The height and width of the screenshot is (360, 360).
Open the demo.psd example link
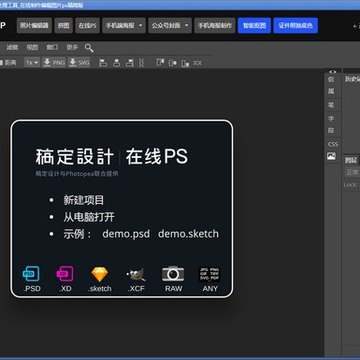tap(126, 234)
